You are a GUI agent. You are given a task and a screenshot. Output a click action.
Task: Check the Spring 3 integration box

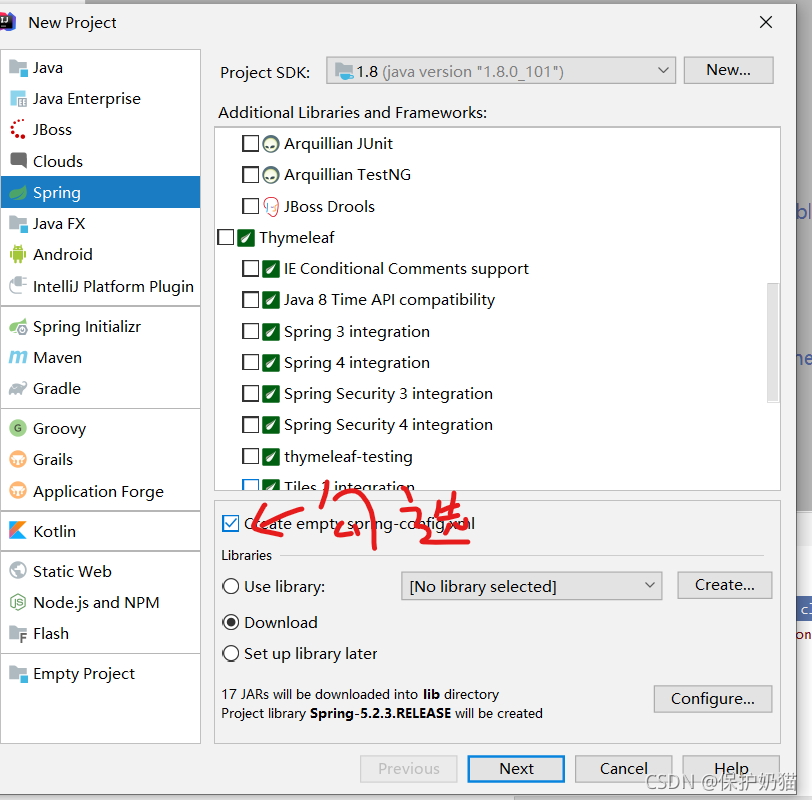[251, 331]
